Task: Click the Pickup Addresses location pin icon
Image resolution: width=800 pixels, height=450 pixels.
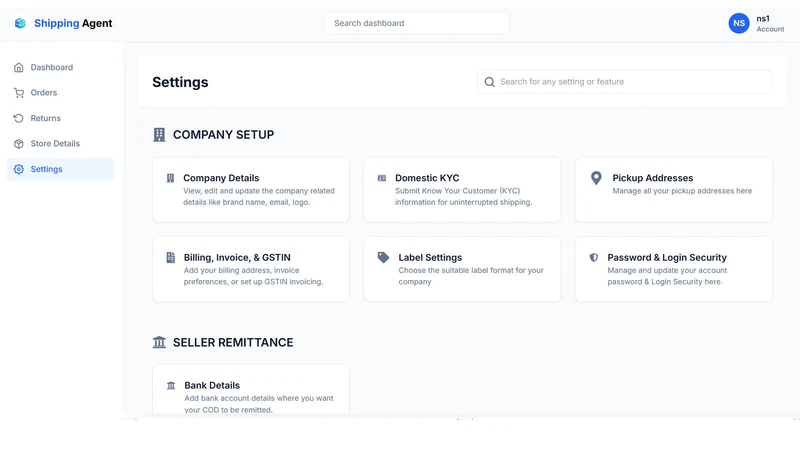Action: tap(596, 178)
